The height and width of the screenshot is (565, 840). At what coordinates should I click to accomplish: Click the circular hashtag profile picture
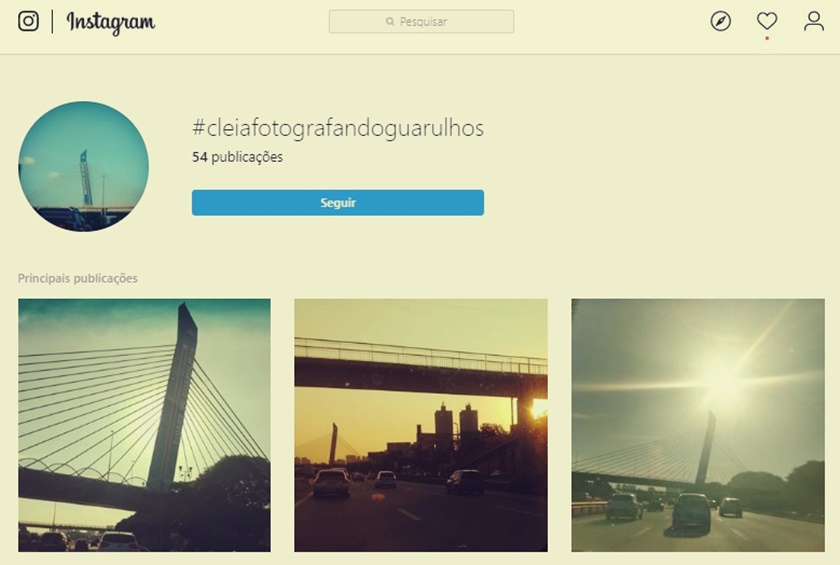[x=84, y=167]
